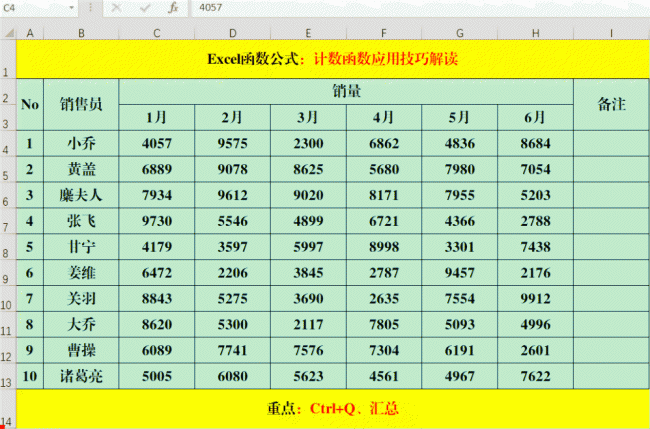650x429 pixels.
Task: Select row 1 header
Action: click(x=8, y=59)
